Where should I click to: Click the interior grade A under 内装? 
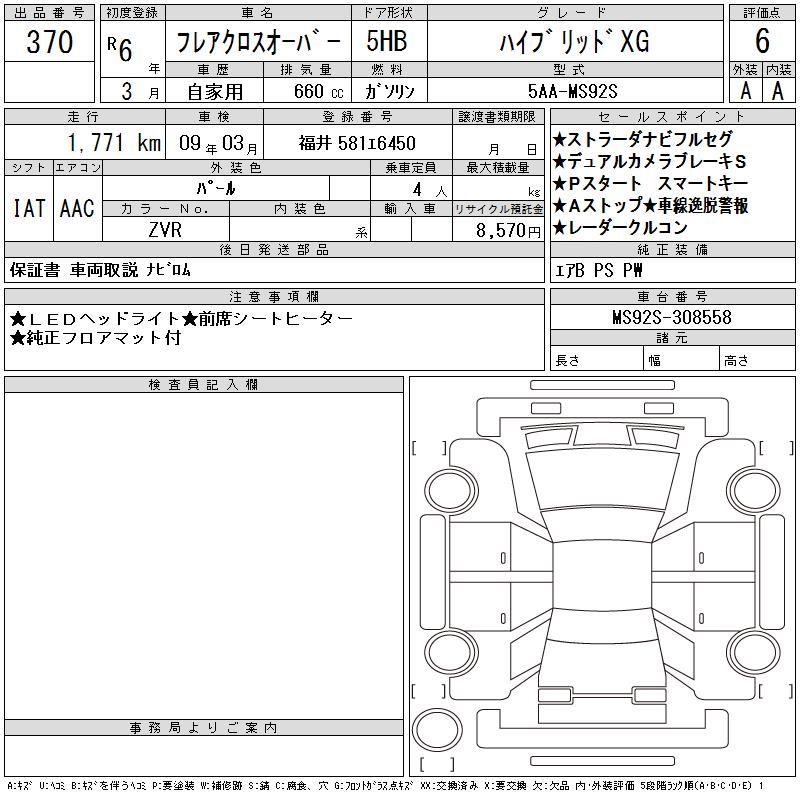pyautogui.click(x=778, y=91)
